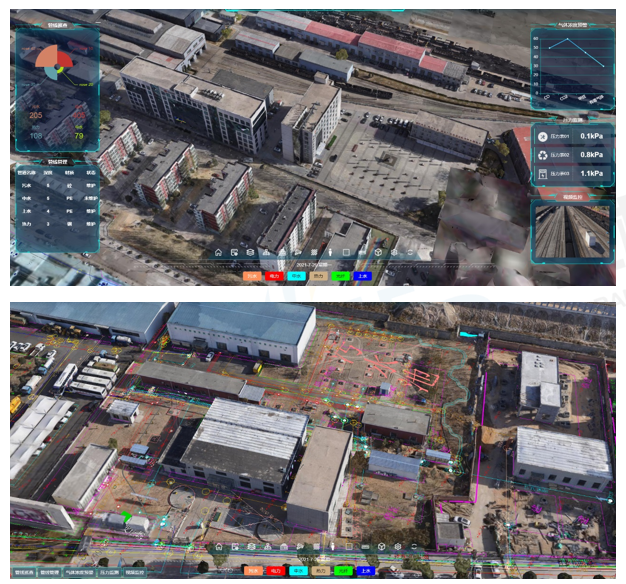Select the 1.1kPa pressure sensor row

572,173
